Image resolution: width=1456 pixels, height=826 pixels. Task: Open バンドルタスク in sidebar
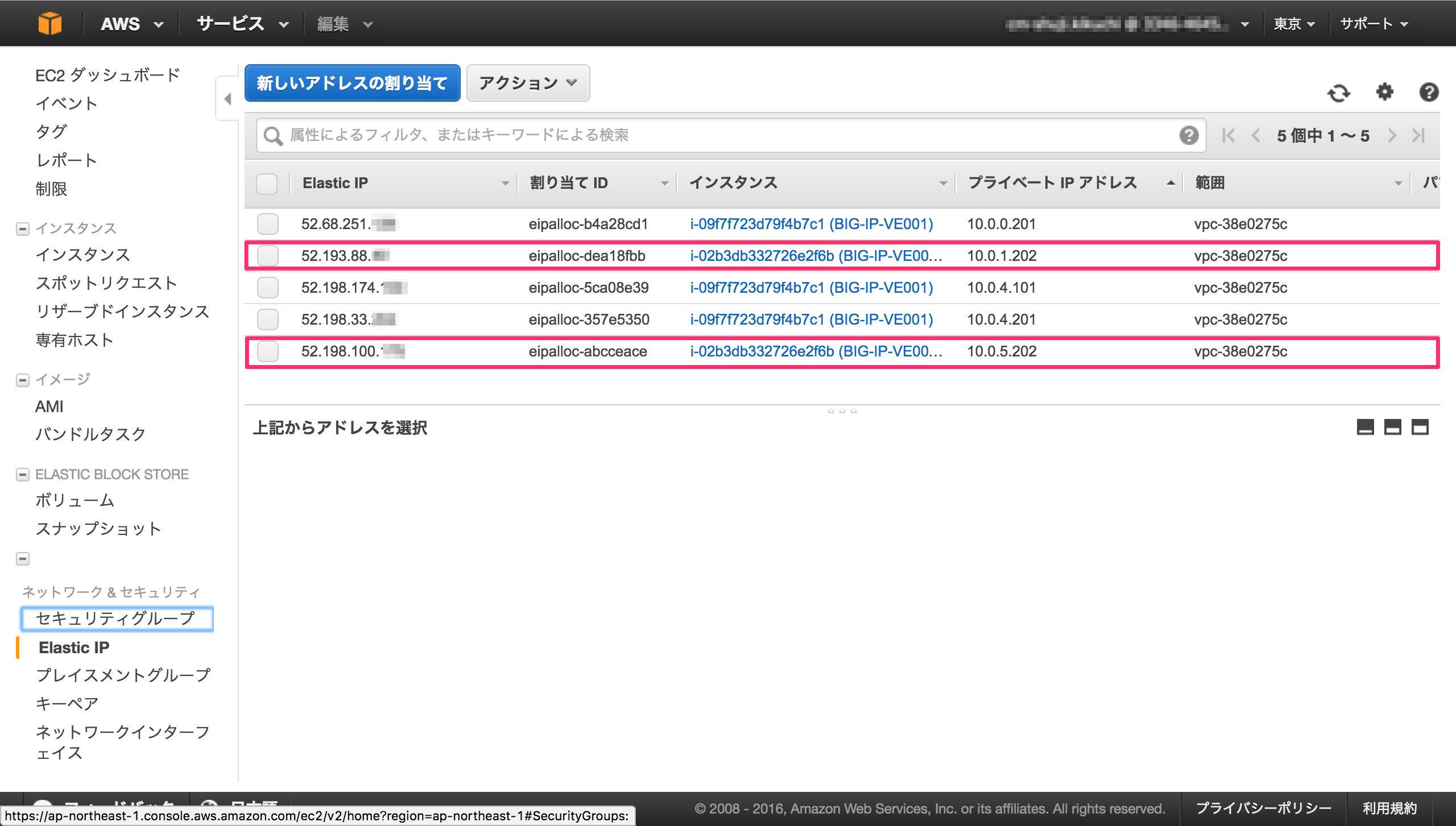point(90,434)
